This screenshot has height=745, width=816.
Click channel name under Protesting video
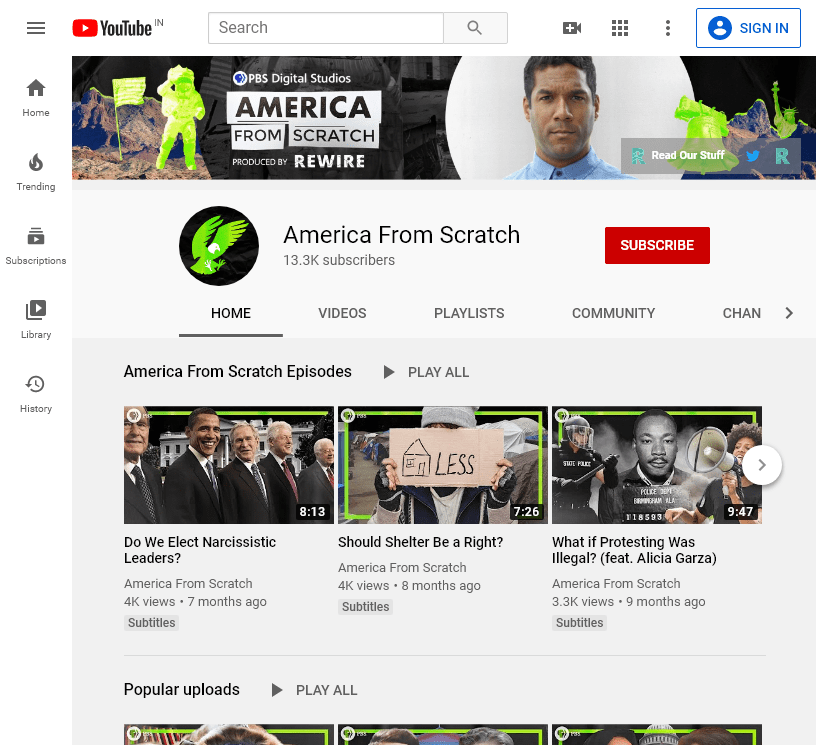(x=616, y=584)
